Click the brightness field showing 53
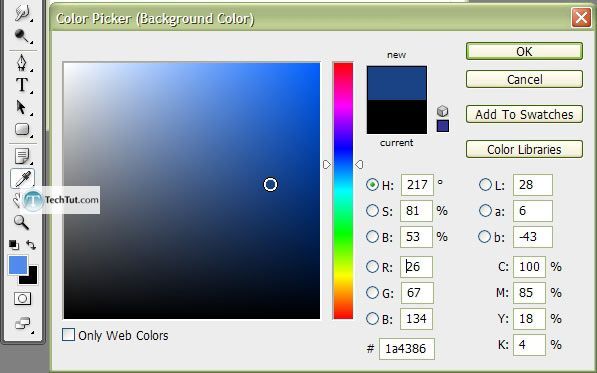Image resolution: width=597 pixels, height=373 pixels. 416,236
